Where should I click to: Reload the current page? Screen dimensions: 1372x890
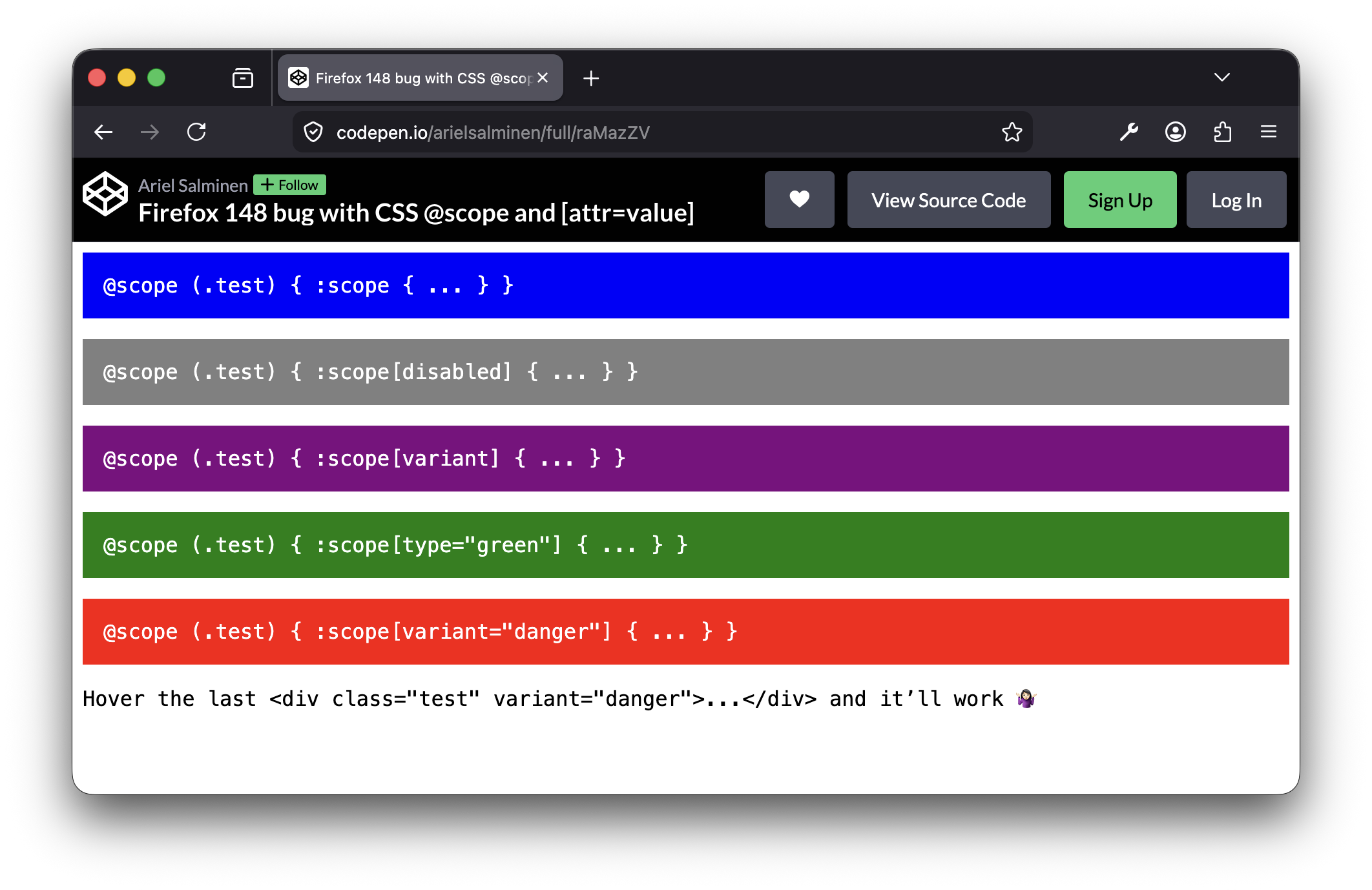tap(196, 132)
